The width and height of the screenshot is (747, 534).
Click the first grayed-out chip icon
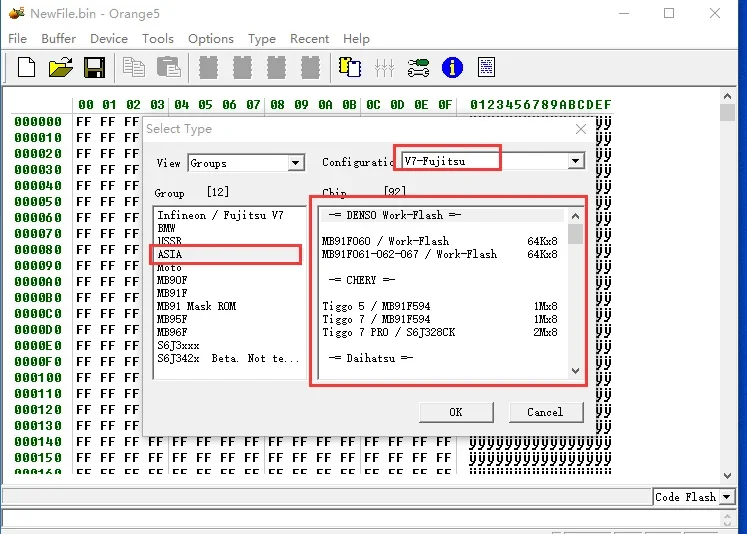tap(208, 67)
